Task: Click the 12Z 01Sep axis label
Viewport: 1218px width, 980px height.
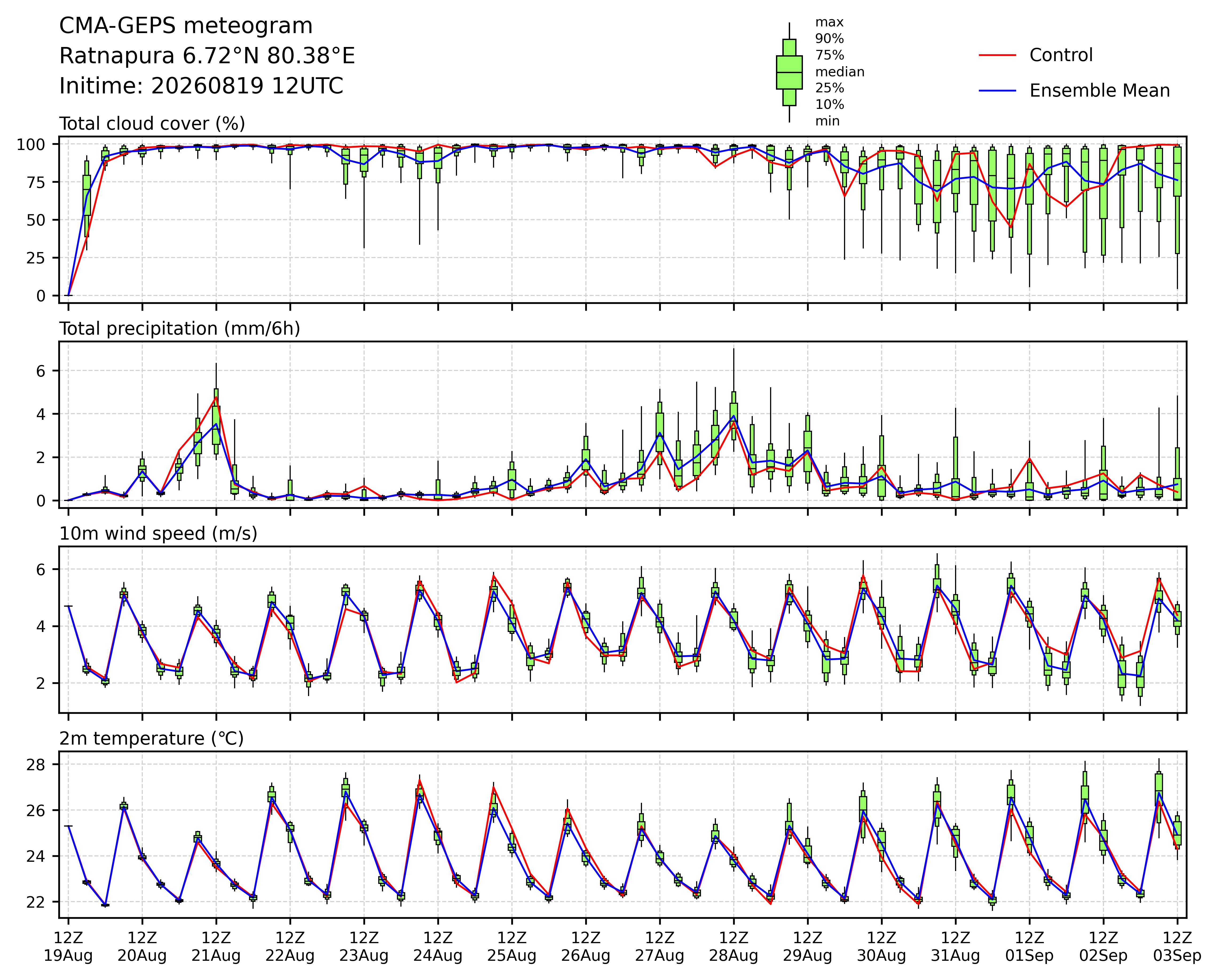Action: [x=1029, y=947]
